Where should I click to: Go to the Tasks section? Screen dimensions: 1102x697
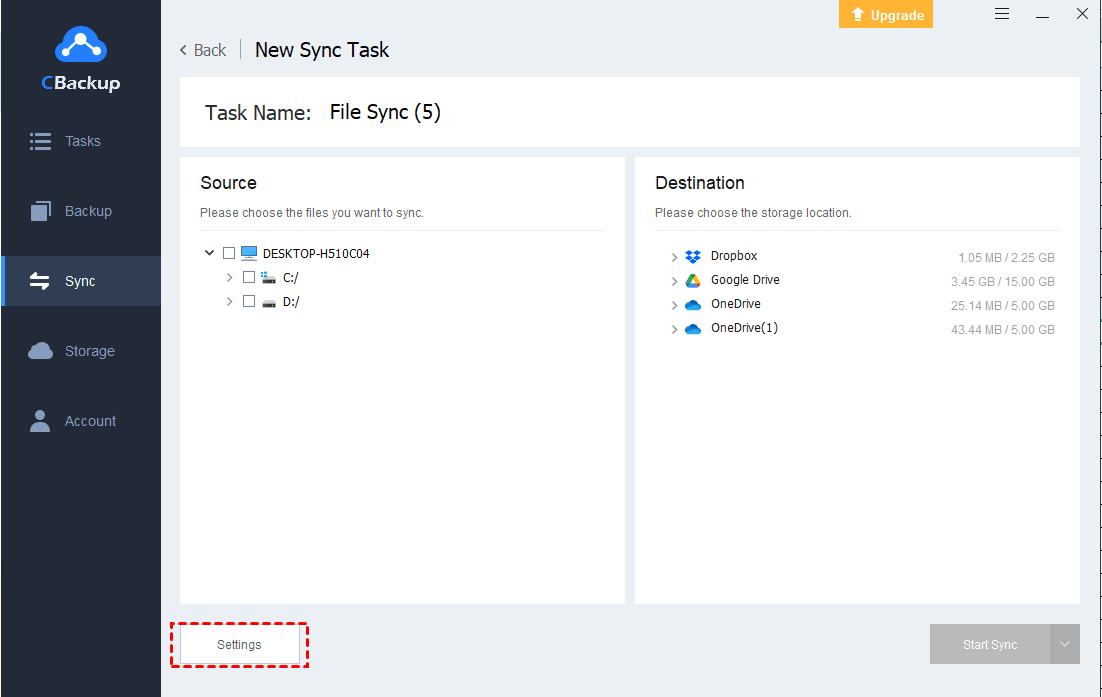tap(81, 141)
